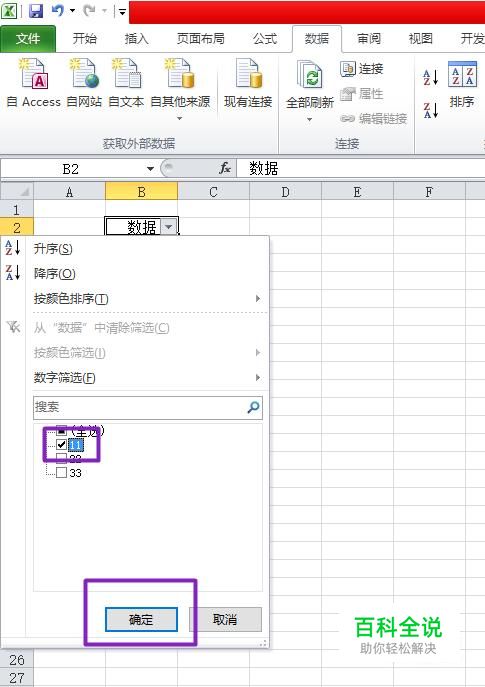Switch to the 页面布局 tab
Image resolution: width=485 pixels, height=687 pixels.
(200, 39)
